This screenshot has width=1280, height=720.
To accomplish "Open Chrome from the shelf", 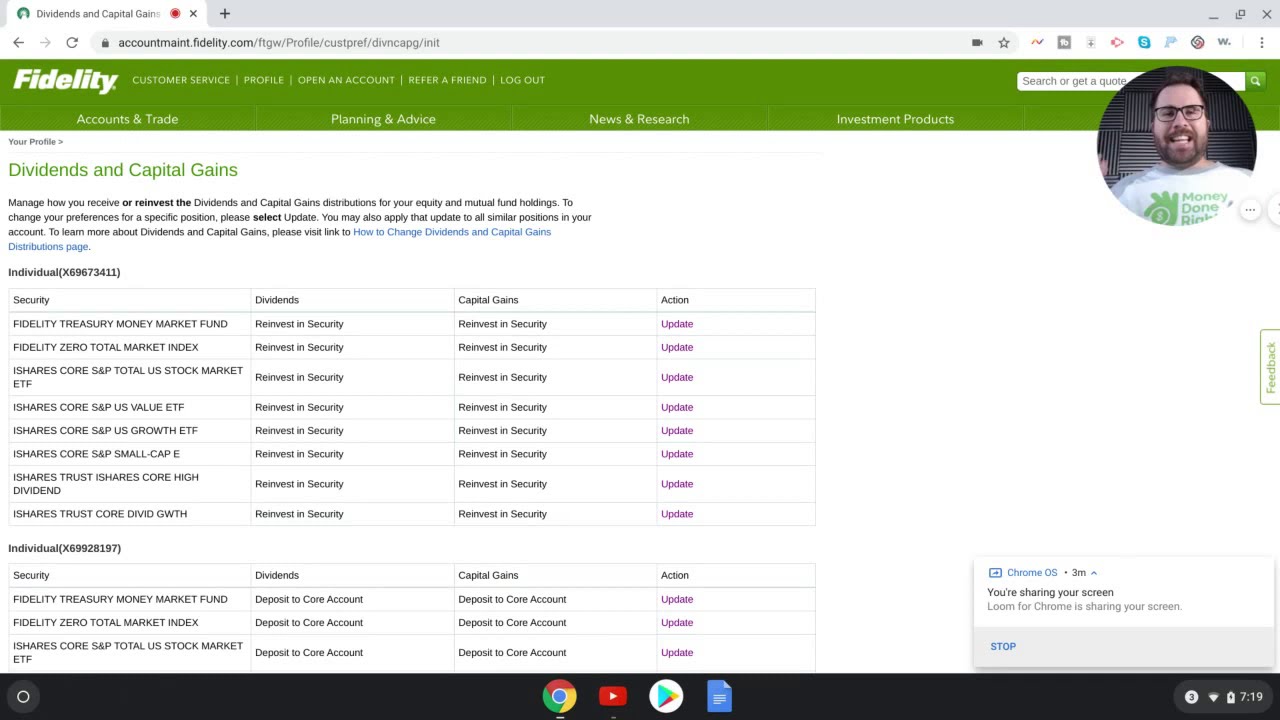I will [x=560, y=697].
